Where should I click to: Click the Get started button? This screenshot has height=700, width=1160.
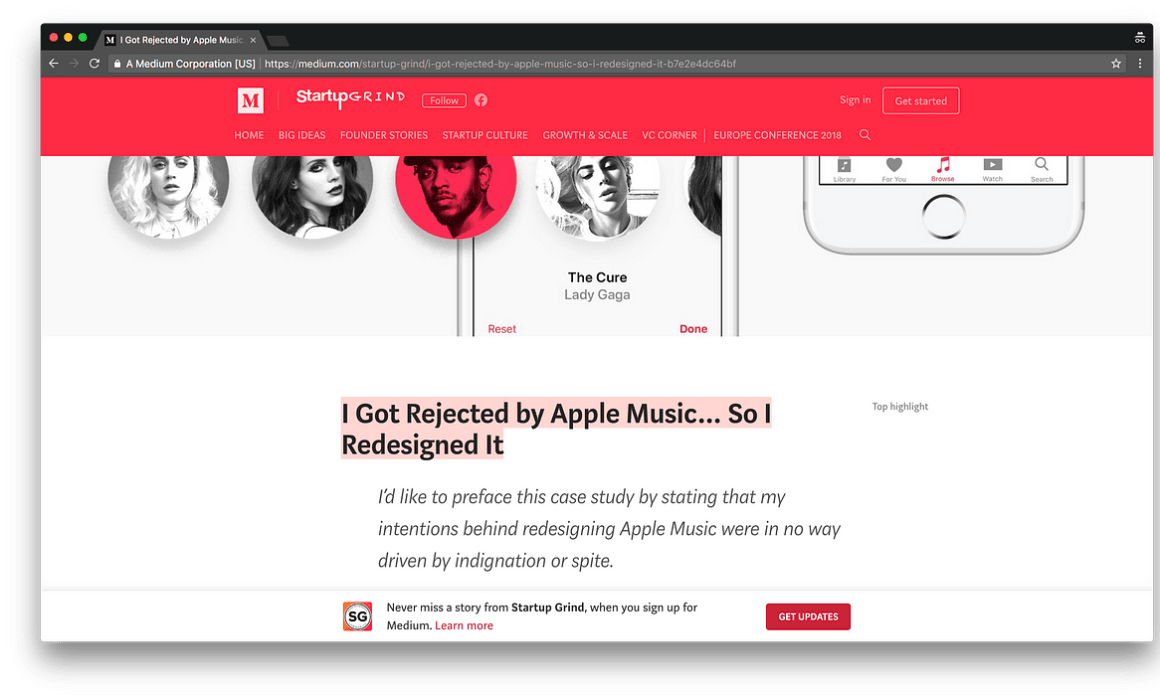point(921,101)
